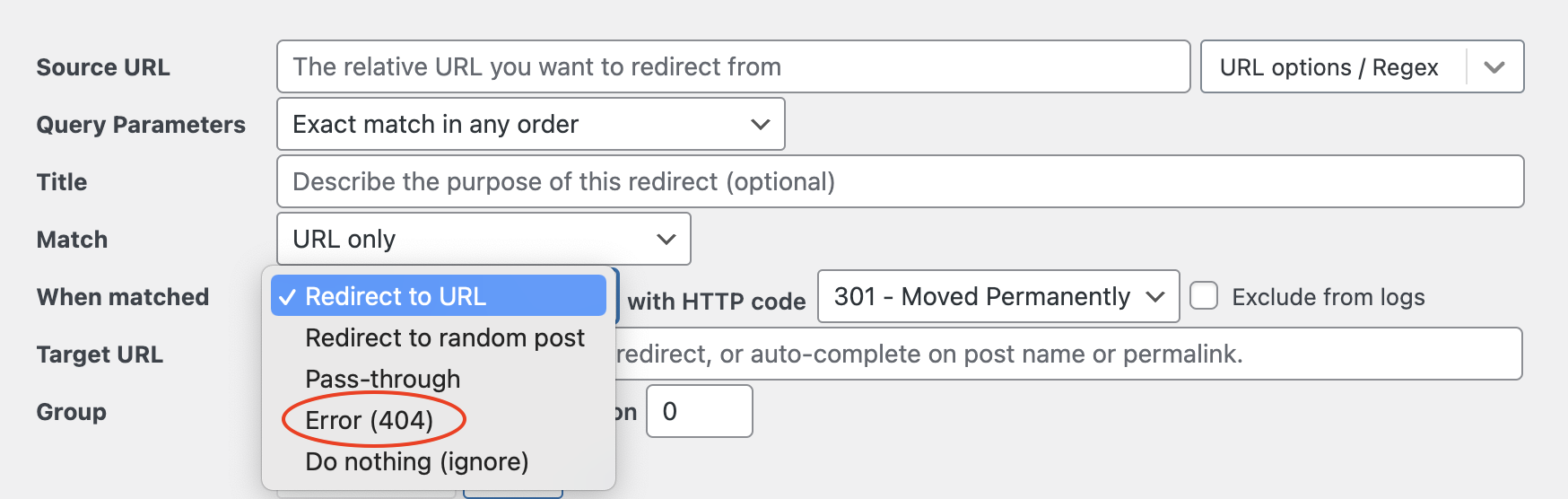Choose 'Do nothing (ignore)' option
Image resolution: width=1568 pixels, height=499 pixels.
[x=416, y=461]
